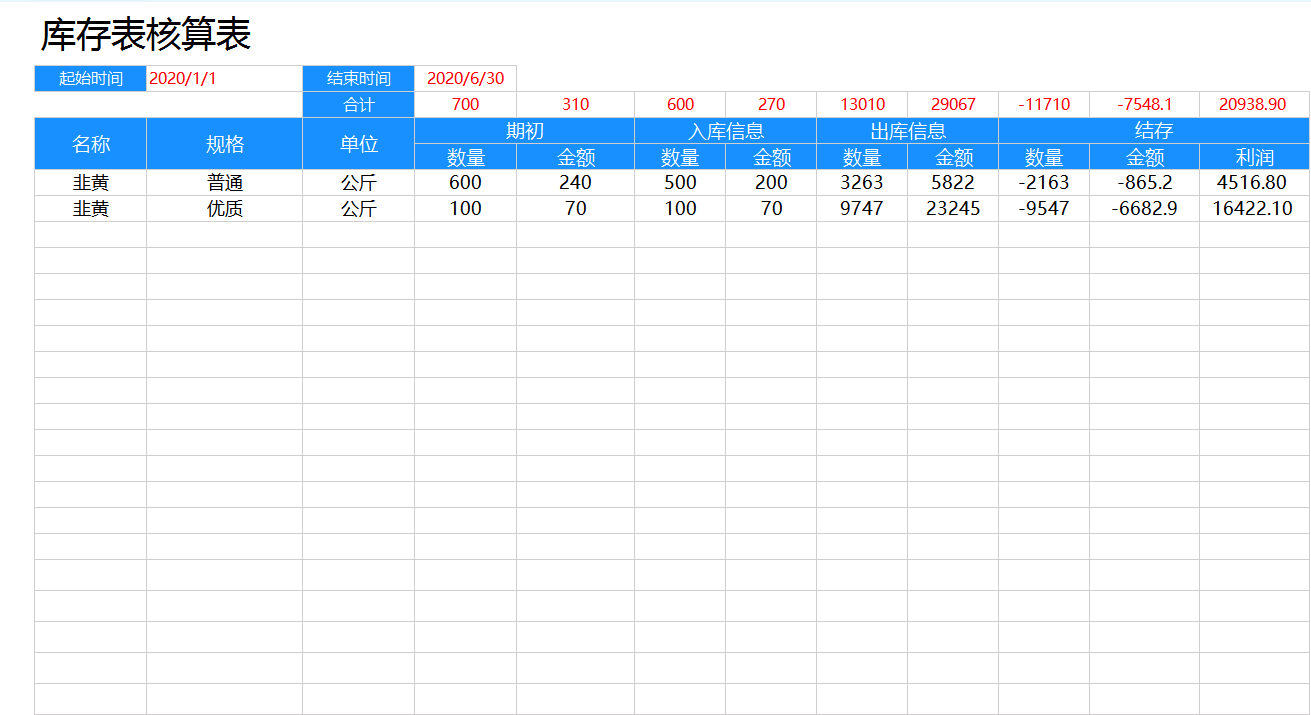This screenshot has height=715, width=1311.
Task: Click profit value 16422.10
Action: (x=1253, y=209)
